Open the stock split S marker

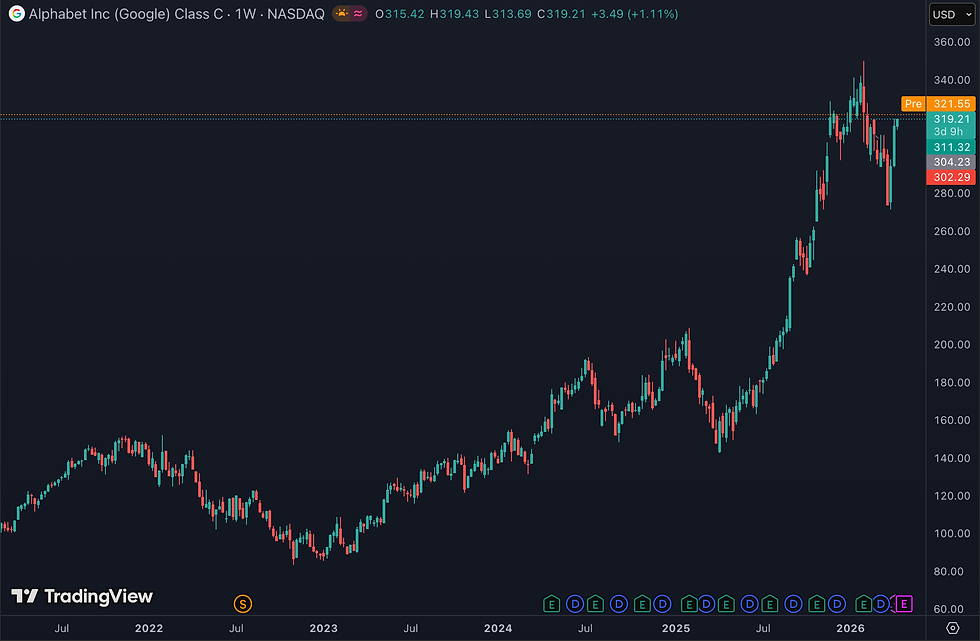[x=242, y=604]
